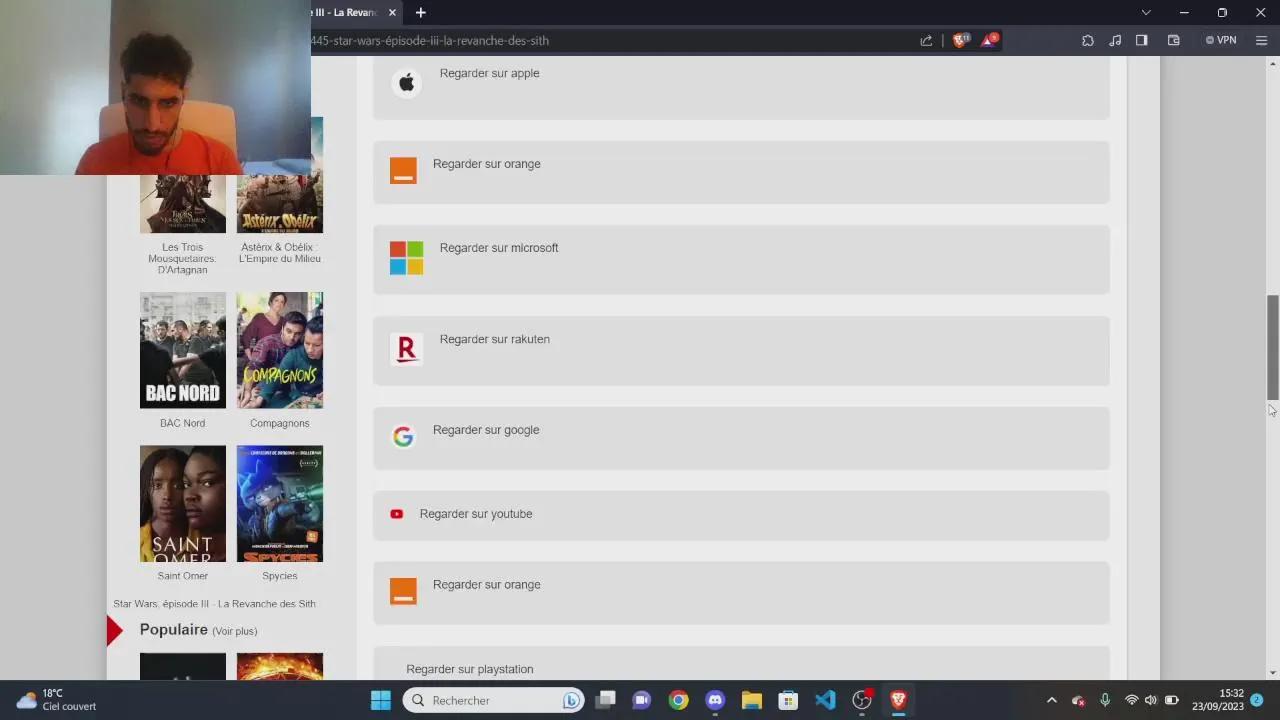
Task: Click the Spycies title text
Action: click(x=280, y=576)
